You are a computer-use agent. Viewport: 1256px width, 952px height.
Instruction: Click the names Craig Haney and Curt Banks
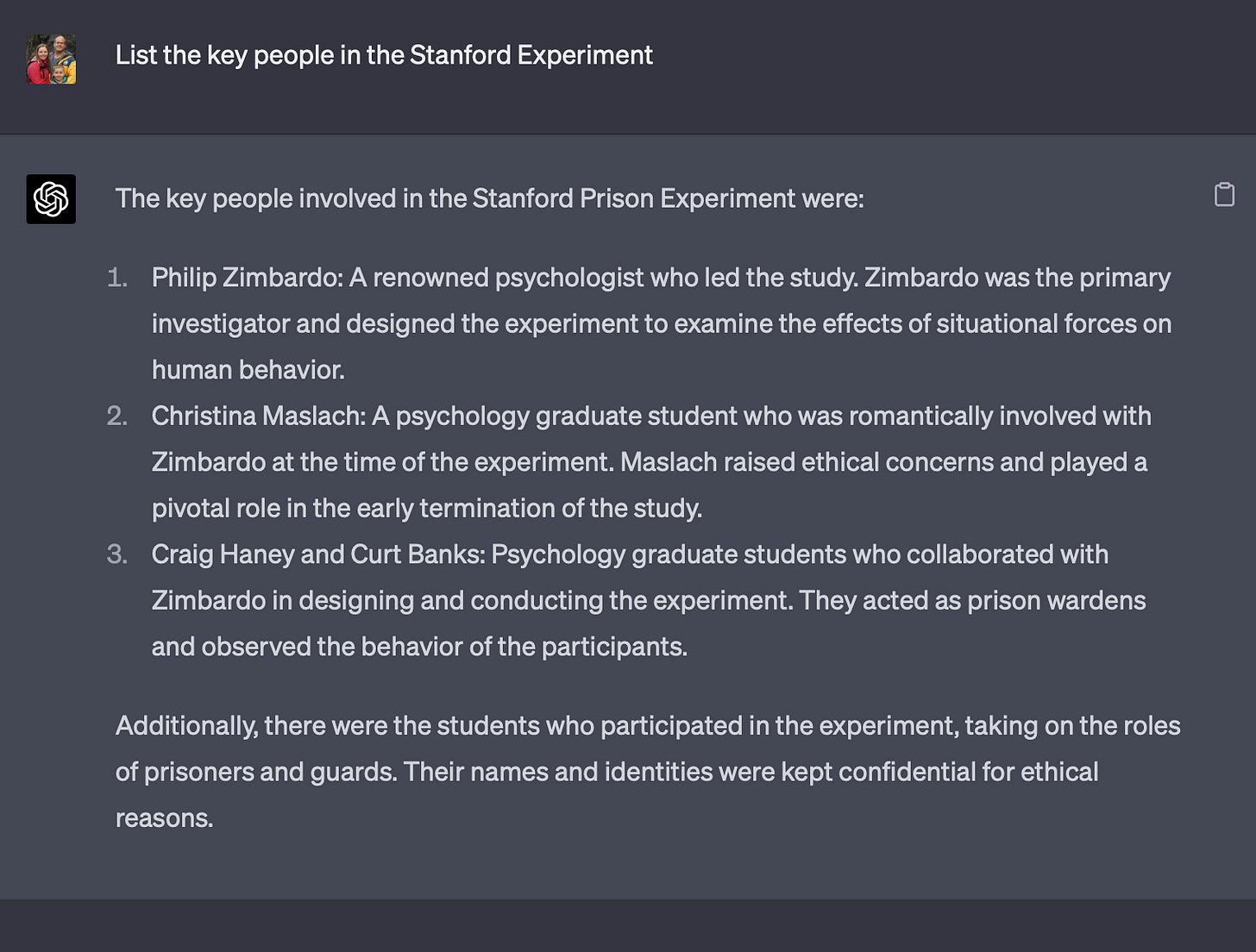coord(317,554)
